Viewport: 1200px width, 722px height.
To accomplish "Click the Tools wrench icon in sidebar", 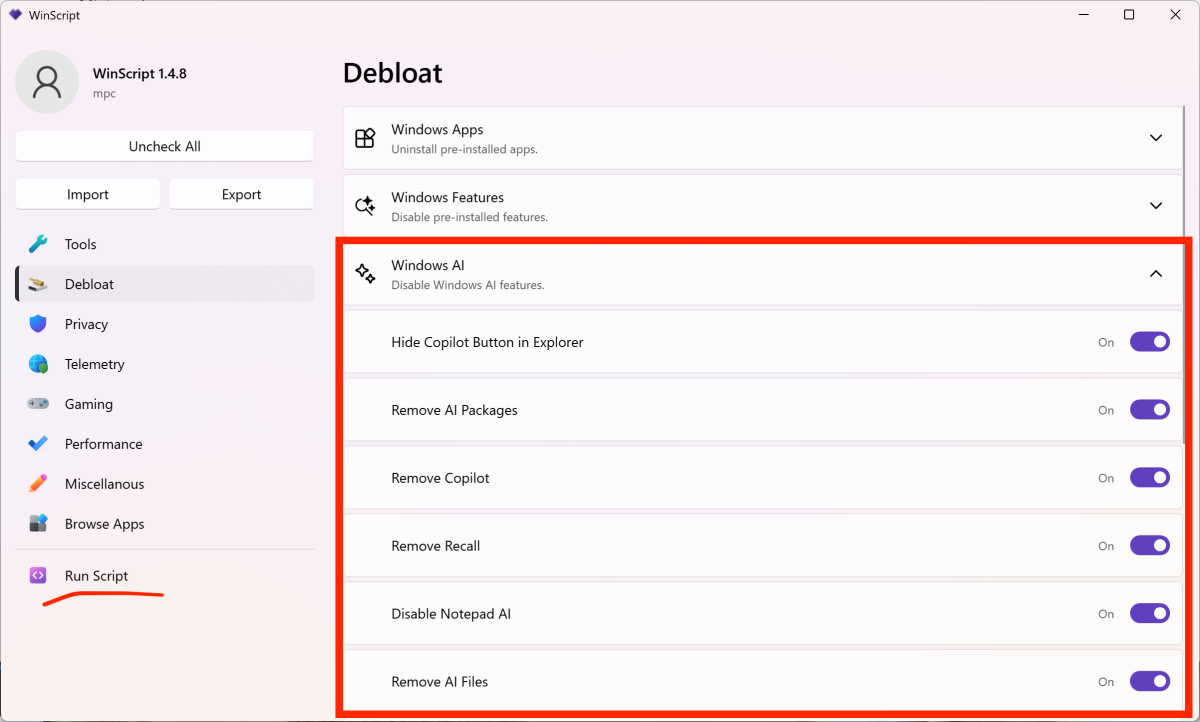I will pyautogui.click(x=38, y=244).
